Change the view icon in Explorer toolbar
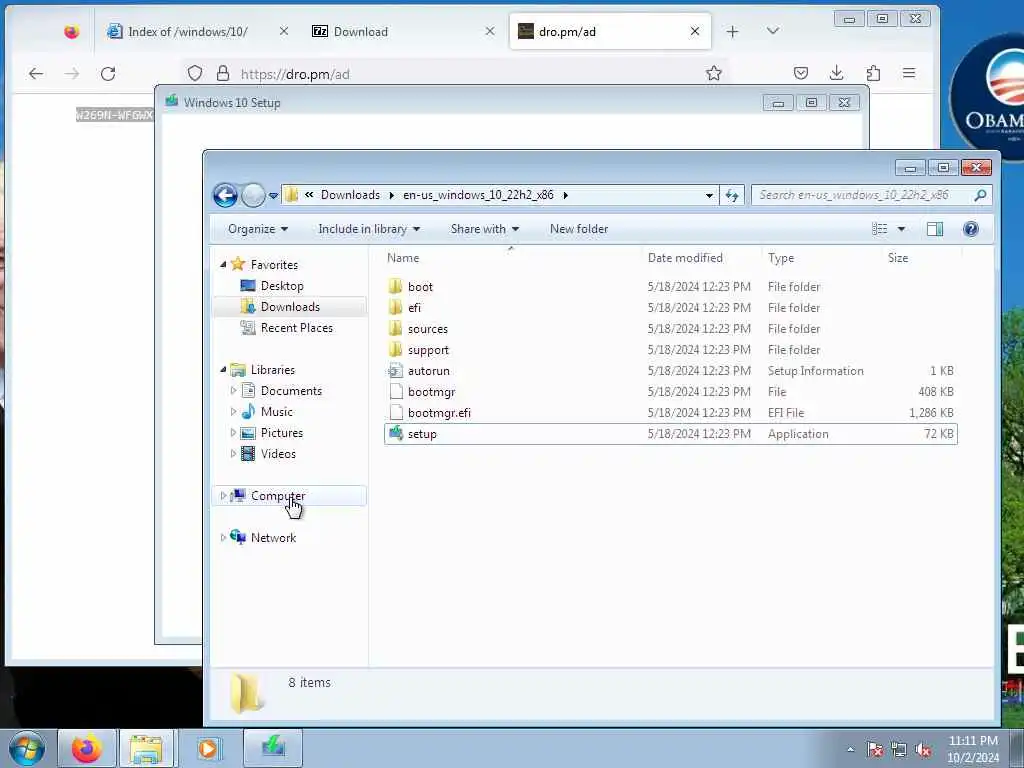Viewport: 1024px width, 768px height. pos(880,229)
